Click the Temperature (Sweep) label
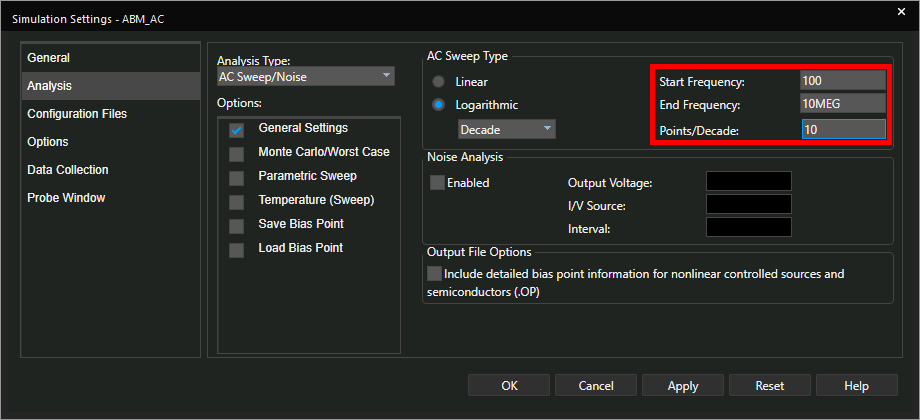The width and height of the screenshot is (920, 420). (316, 200)
